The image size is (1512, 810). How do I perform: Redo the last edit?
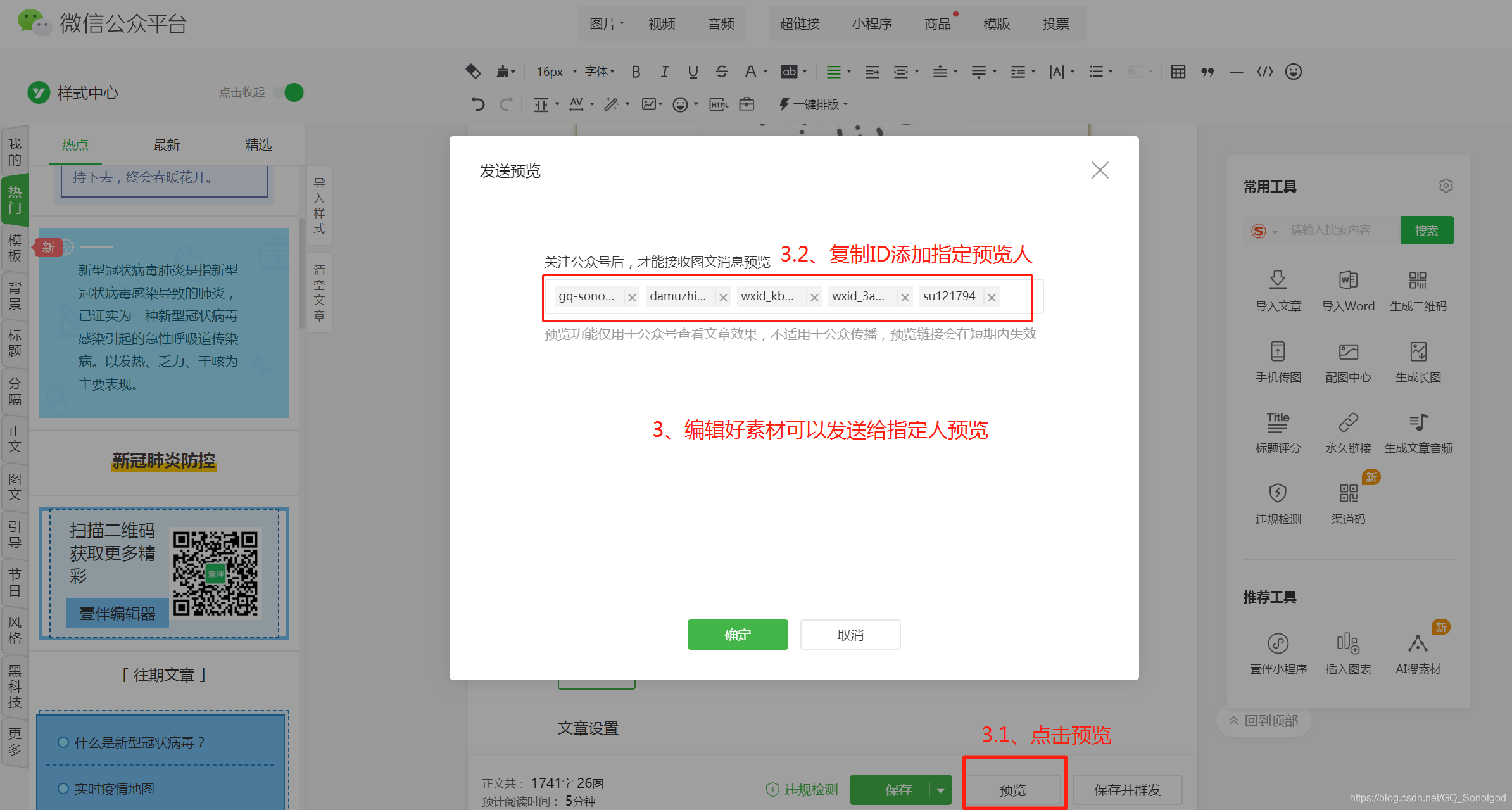tap(506, 104)
